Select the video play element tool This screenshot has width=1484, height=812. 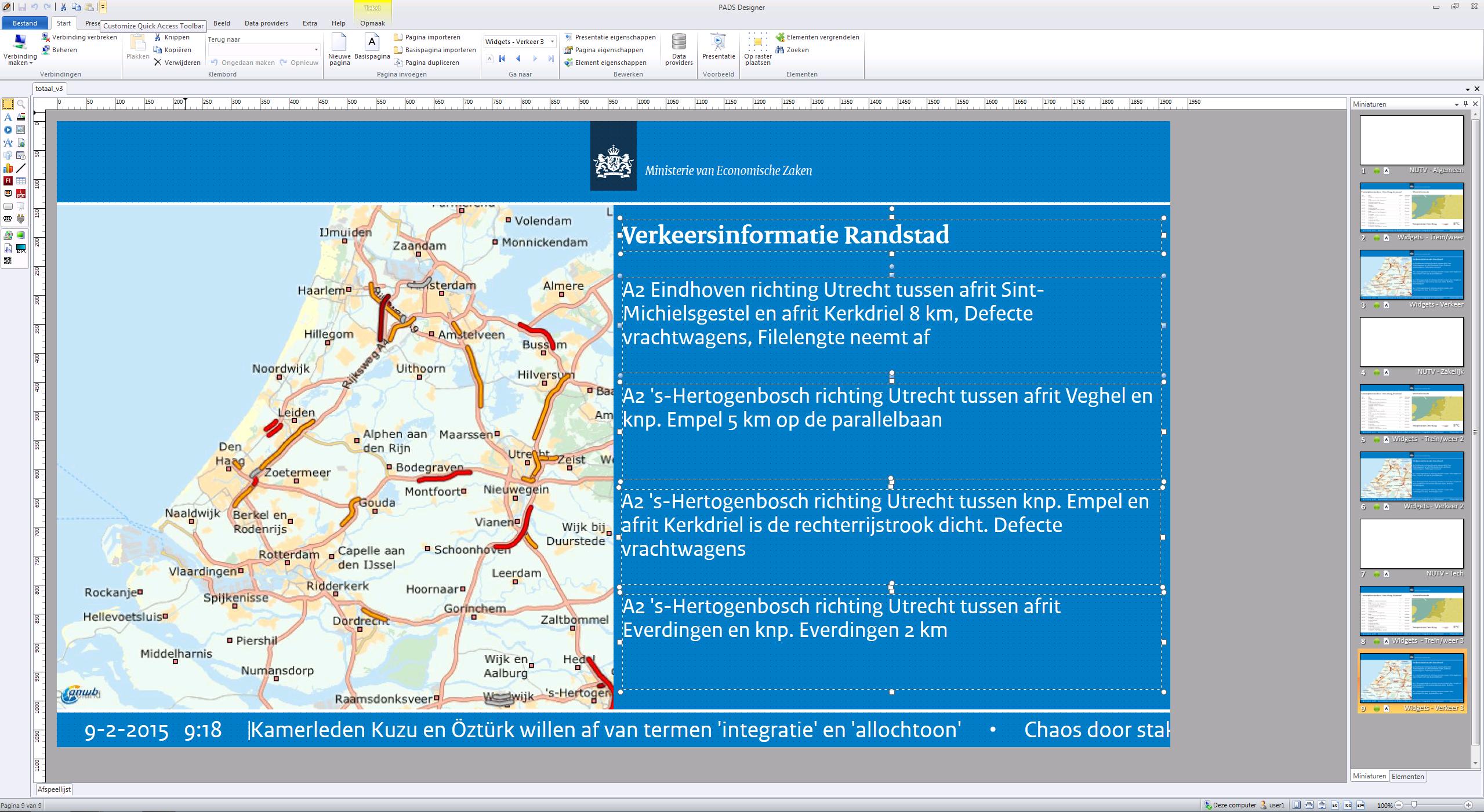(8, 130)
